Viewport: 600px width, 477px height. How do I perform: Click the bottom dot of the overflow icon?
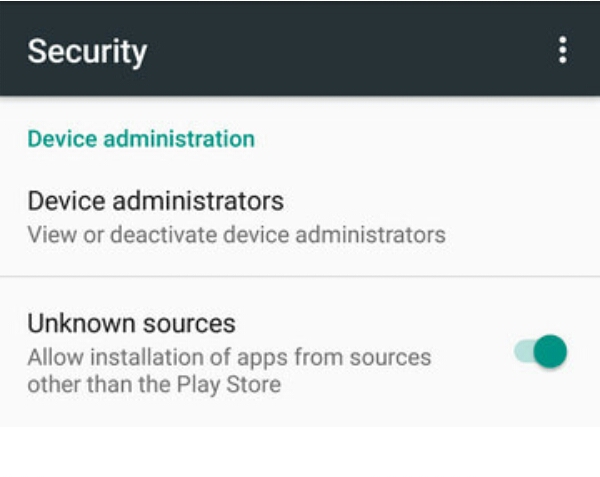563,60
